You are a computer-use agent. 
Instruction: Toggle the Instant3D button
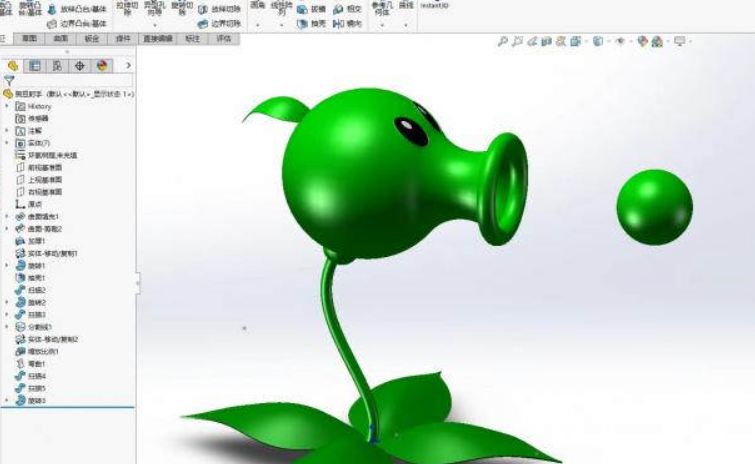pos(434,6)
